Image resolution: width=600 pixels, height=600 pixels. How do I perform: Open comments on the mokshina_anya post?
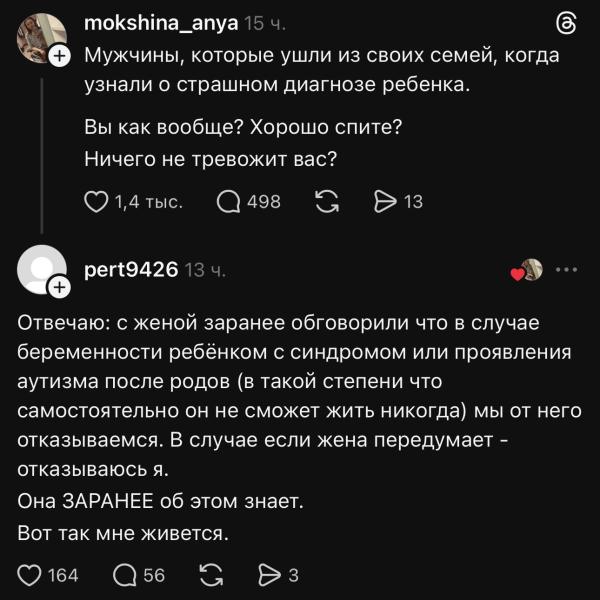click(x=229, y=202)
